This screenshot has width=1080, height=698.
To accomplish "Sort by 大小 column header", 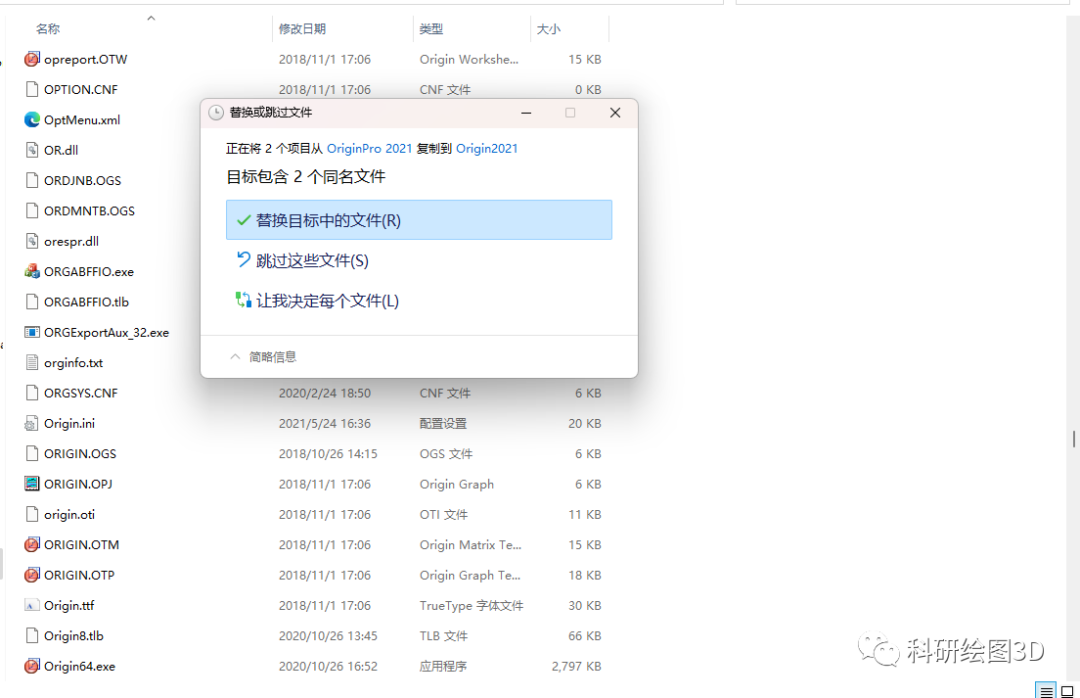I will coord(548,29).
